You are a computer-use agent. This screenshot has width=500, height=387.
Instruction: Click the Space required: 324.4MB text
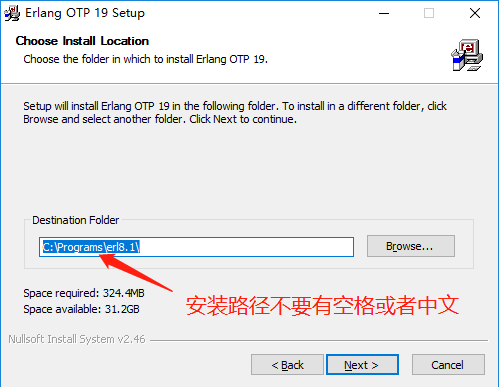[84, 293]
